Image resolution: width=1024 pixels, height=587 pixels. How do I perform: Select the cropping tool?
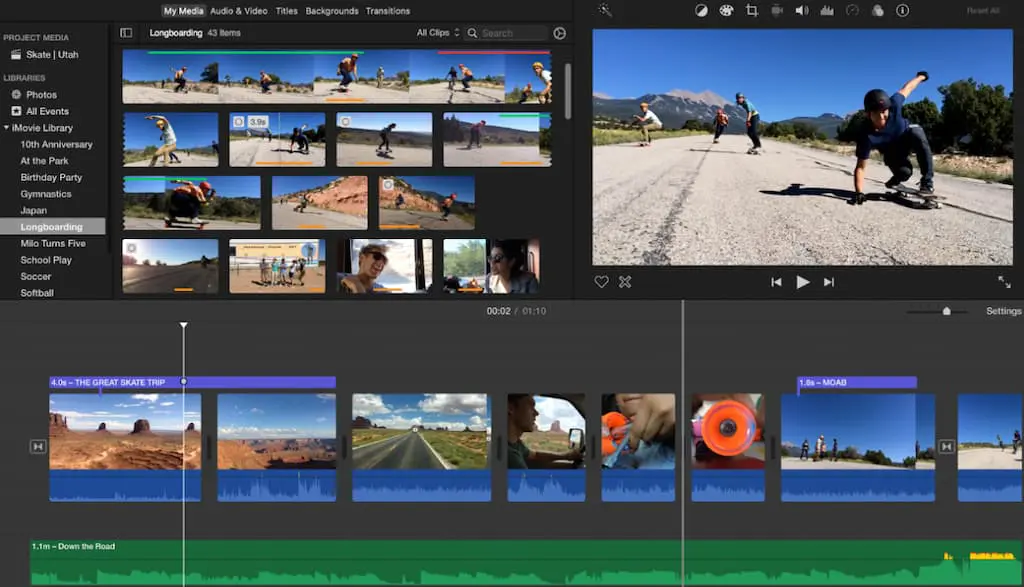[x=751, y=10]
